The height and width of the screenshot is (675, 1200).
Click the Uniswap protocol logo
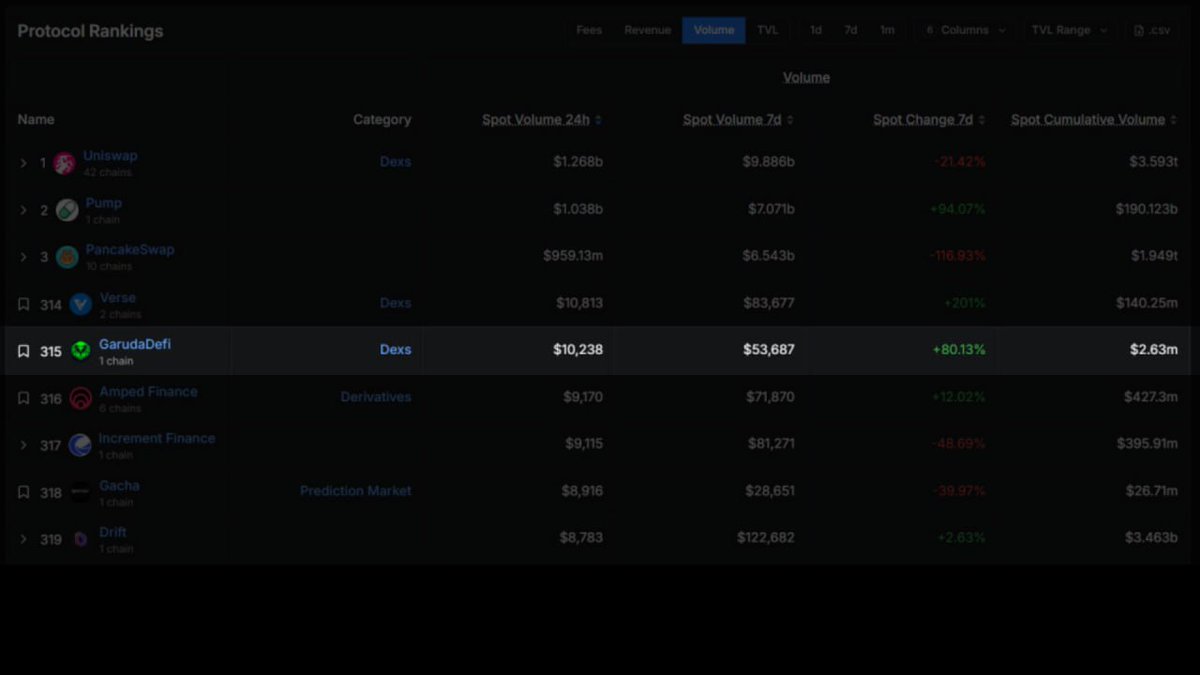[x=65, y=163]
